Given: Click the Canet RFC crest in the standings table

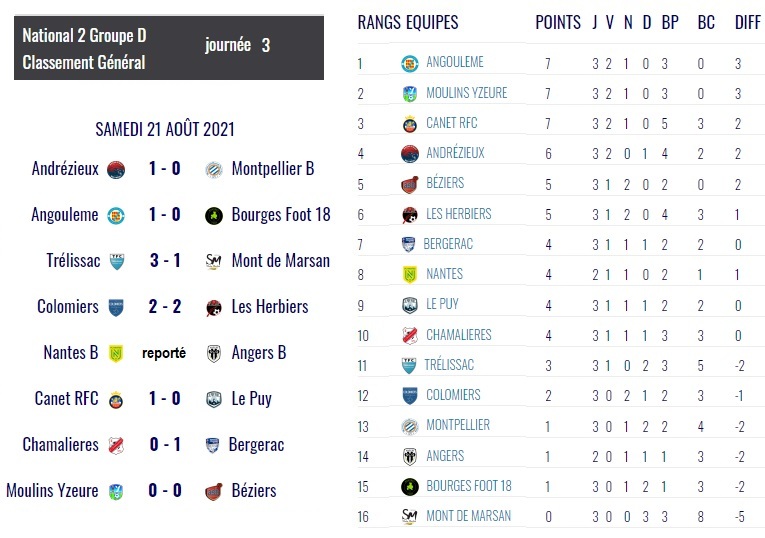Looking at the screenshot, I should [409, 124].
